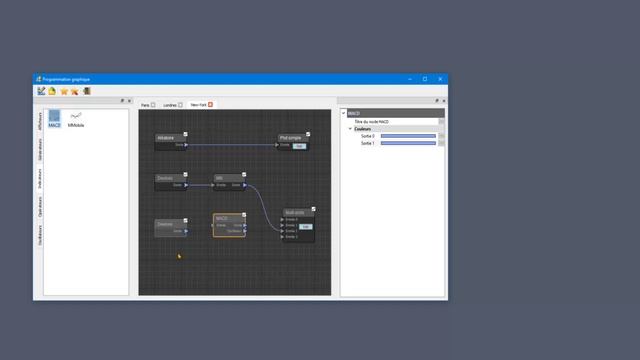Image resolution: width=640 pixels, height=360 pixels.
Task: Open the Sortie 0 color dropdown button
Action: pyautogui.click(x=441, y=136)
